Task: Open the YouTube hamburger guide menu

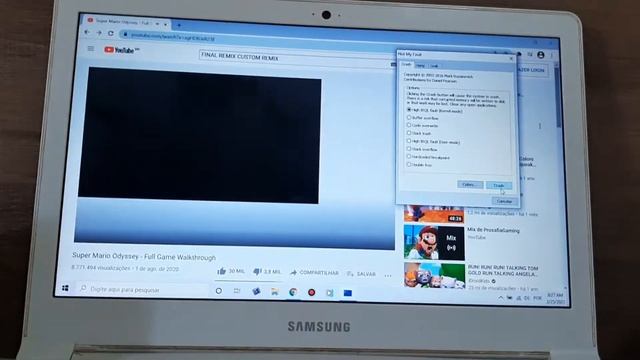Action: point(91,49)
